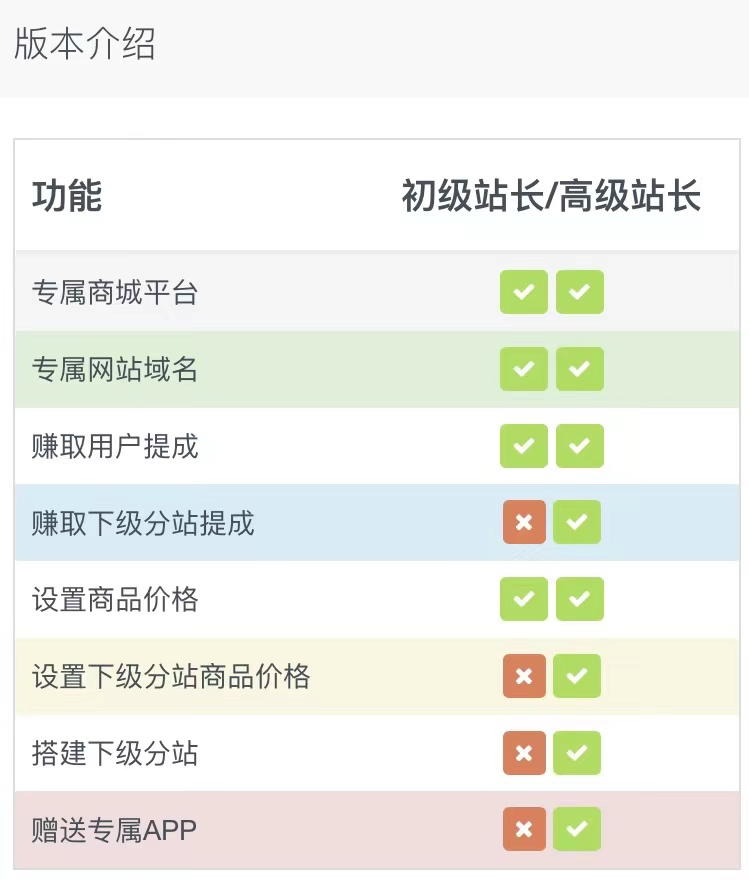Click senior check icon for 赚取用户提成
The width and height of the screenshot is (749, 880).
pos(580,446)
